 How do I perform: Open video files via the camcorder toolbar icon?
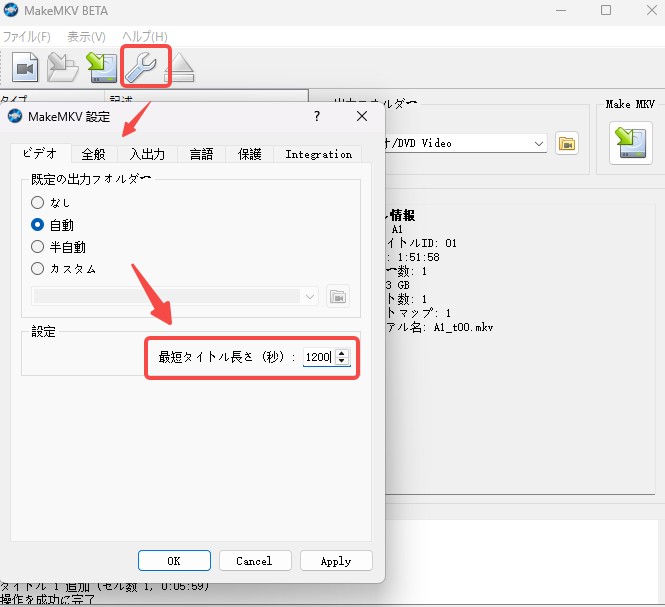tap(25, 67)
